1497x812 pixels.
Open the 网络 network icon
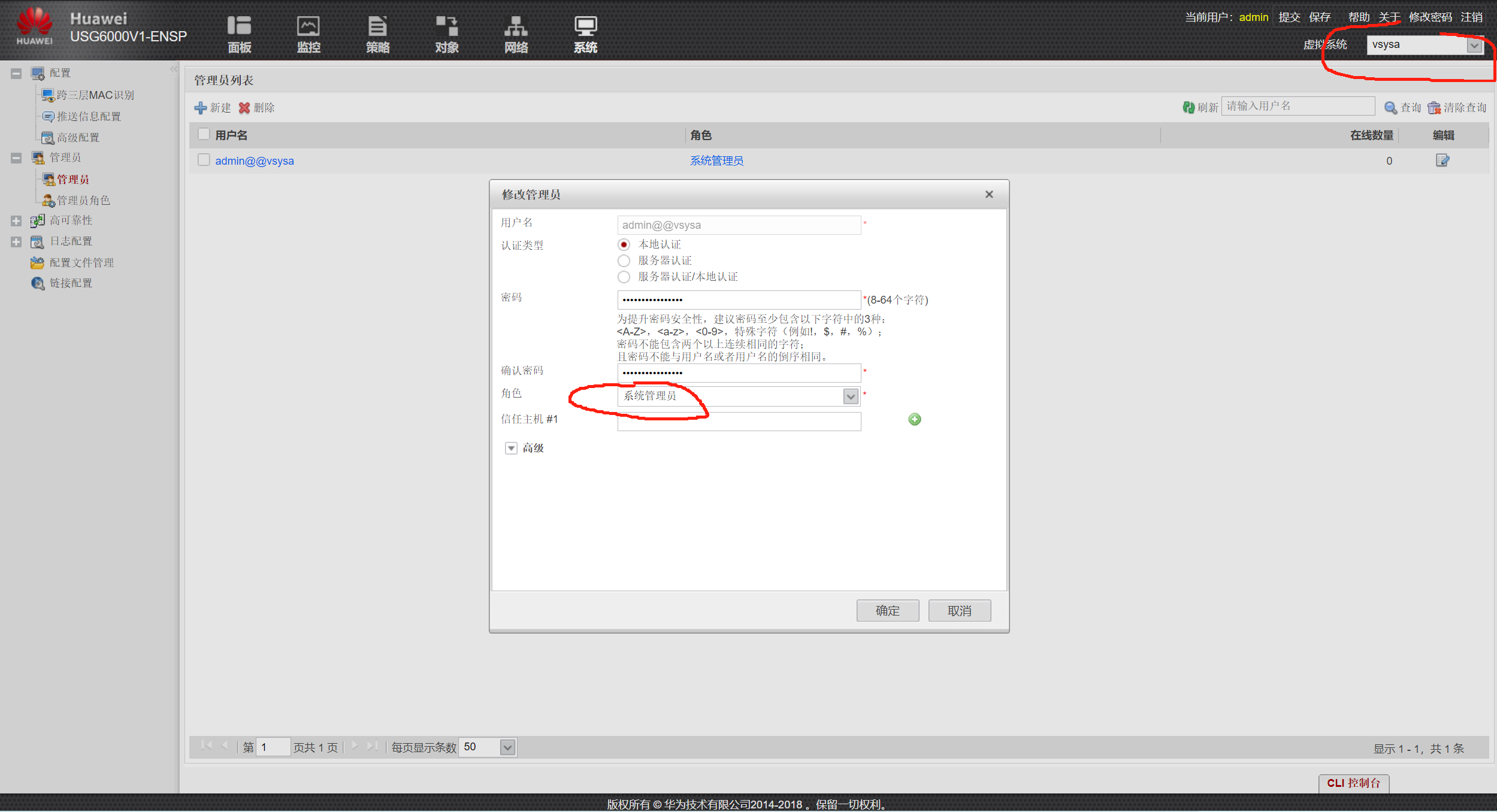(x=516, y=27)
